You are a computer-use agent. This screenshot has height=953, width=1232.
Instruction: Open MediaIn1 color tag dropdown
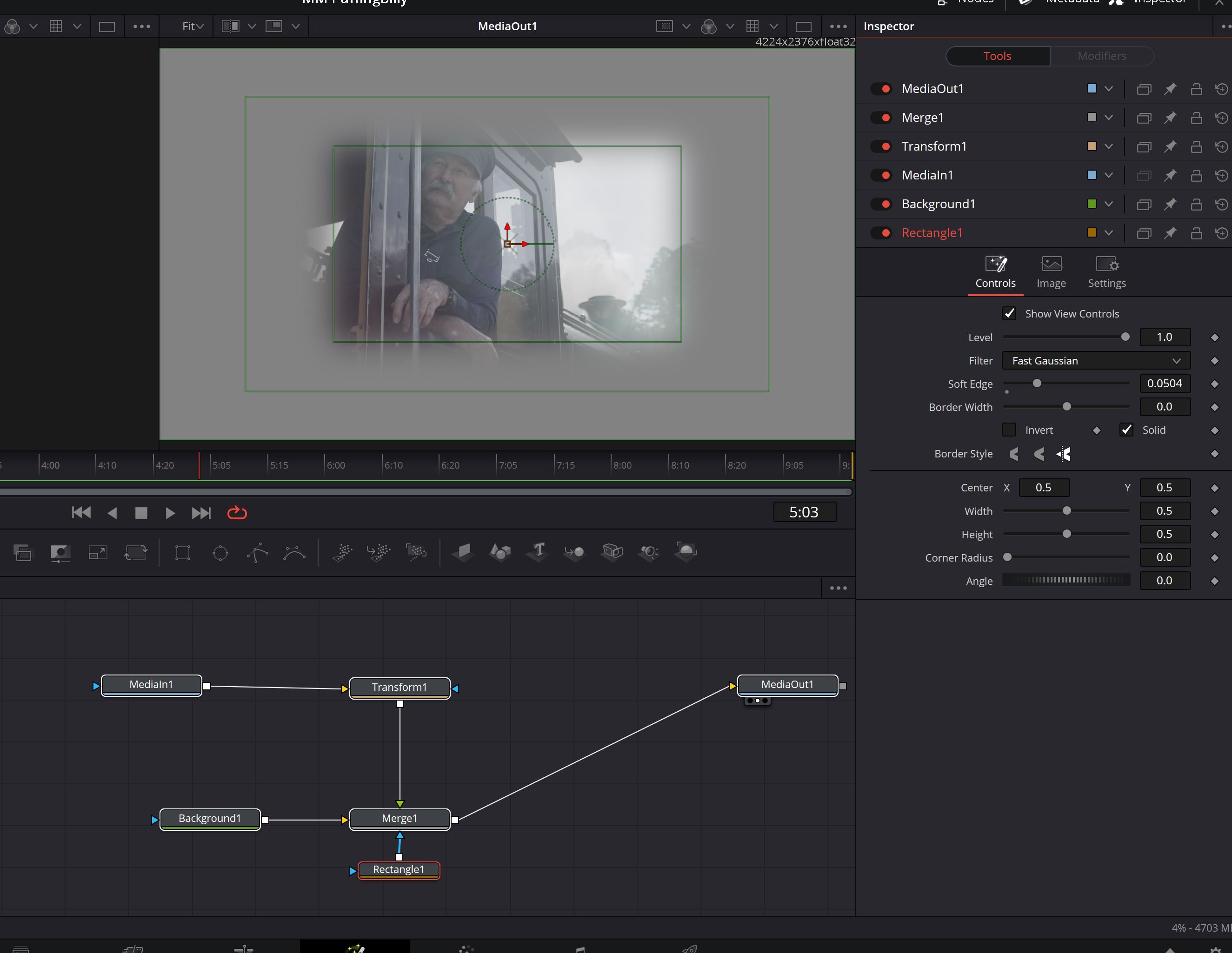point(1108,175)
